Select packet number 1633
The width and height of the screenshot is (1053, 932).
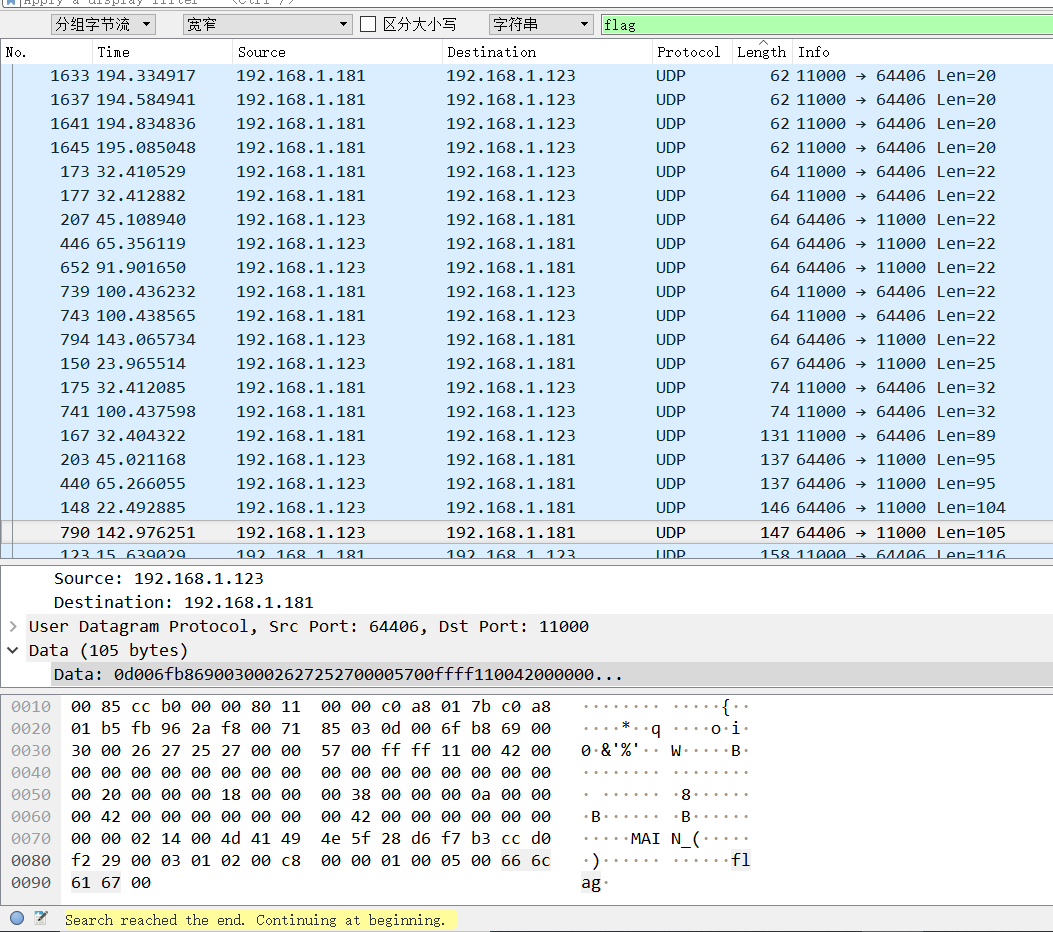pyautogui.click(x=526, y=76)
